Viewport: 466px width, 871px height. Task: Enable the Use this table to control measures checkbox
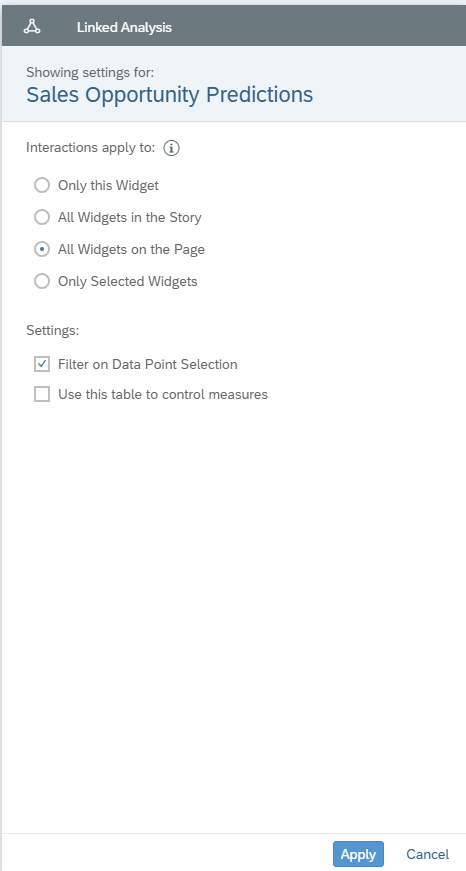(42, 394)
